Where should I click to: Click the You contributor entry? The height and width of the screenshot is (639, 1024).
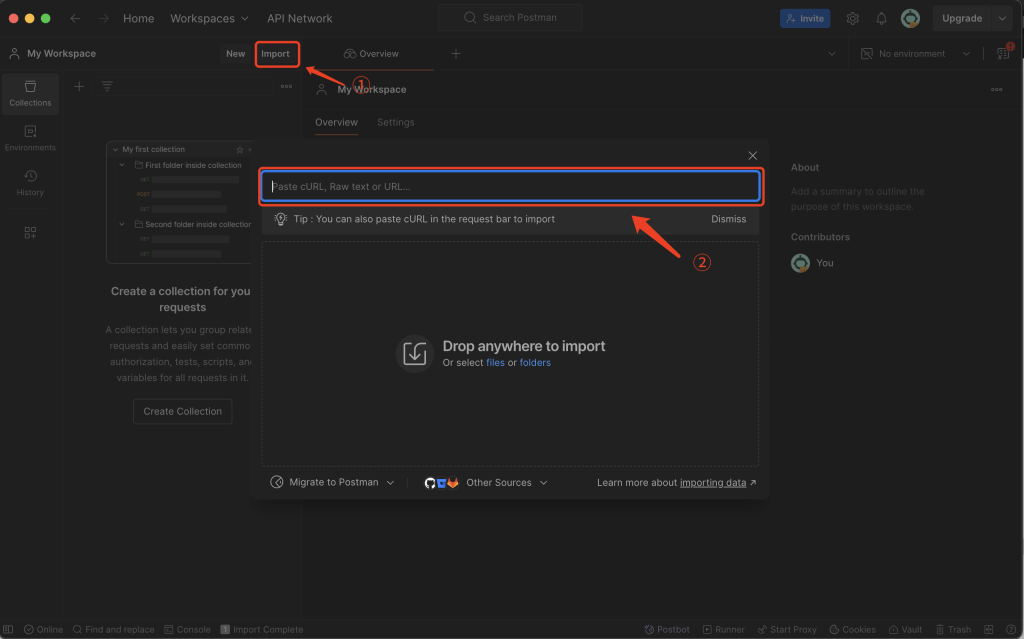coord(812,263)
